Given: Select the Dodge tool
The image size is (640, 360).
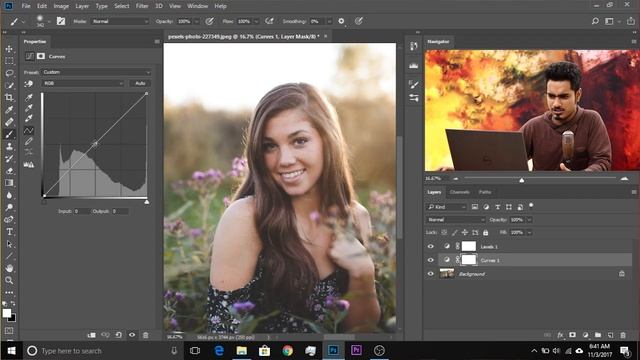Looking at the screenshot, I should point(9,207).
